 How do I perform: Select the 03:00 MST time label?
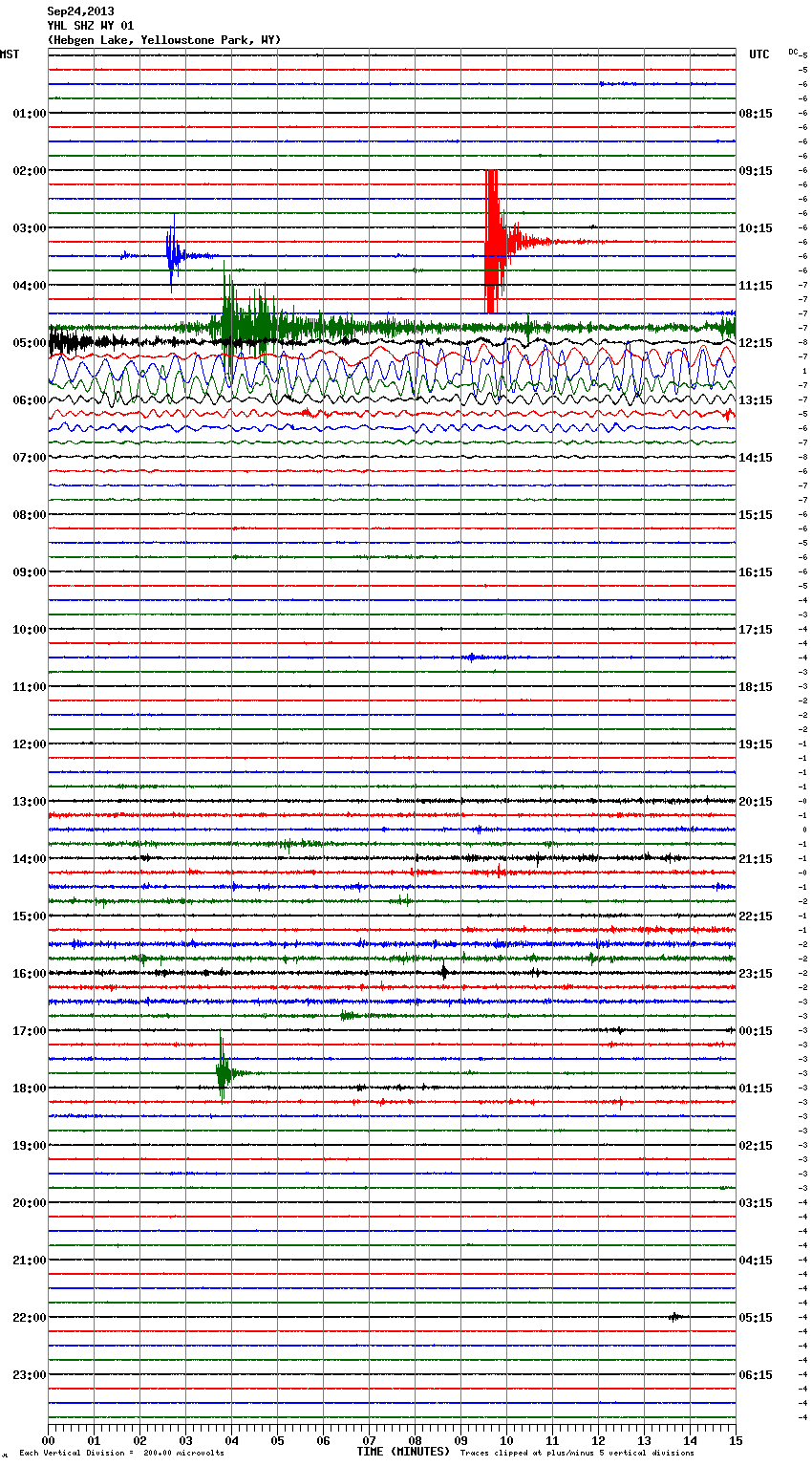point(30,228)
